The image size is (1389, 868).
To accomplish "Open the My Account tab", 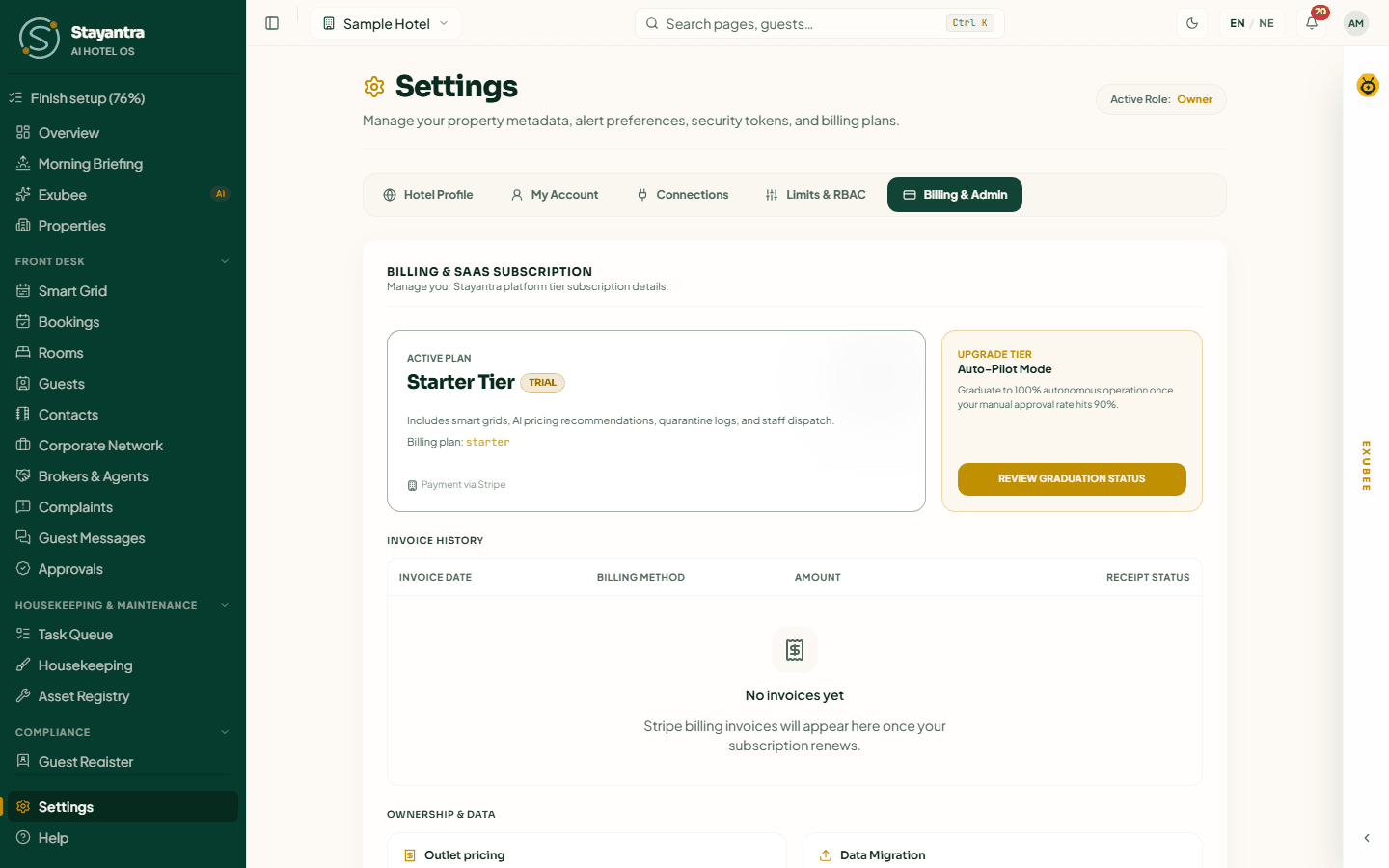I will point(555,195).
